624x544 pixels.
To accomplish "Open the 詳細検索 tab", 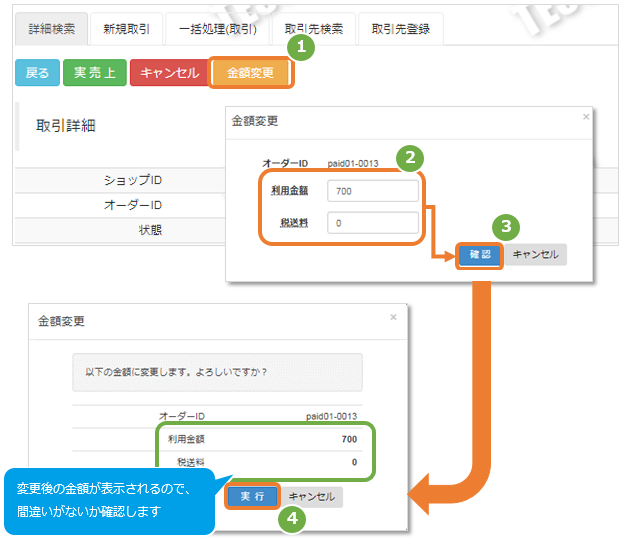I will point(51,29).
